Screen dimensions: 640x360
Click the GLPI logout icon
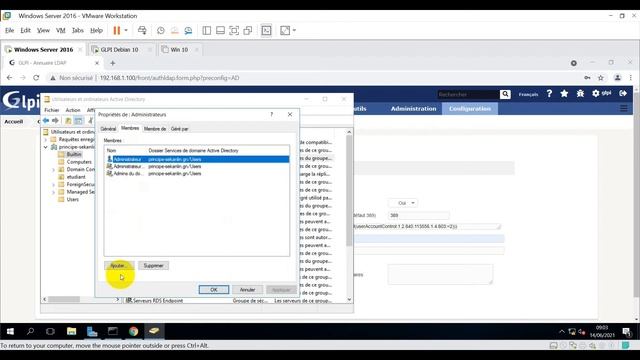coord(623,93)
